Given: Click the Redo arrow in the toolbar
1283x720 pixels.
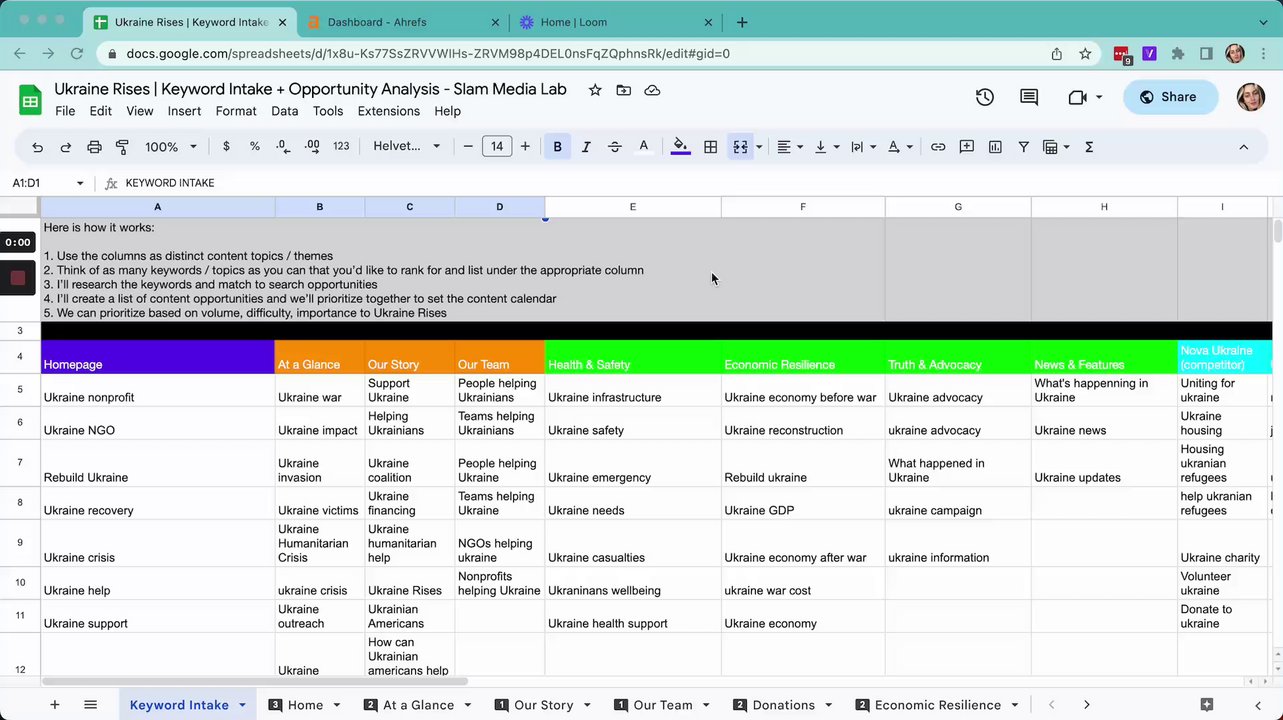Looking at the screenshot, I should [x=66, y=147].
